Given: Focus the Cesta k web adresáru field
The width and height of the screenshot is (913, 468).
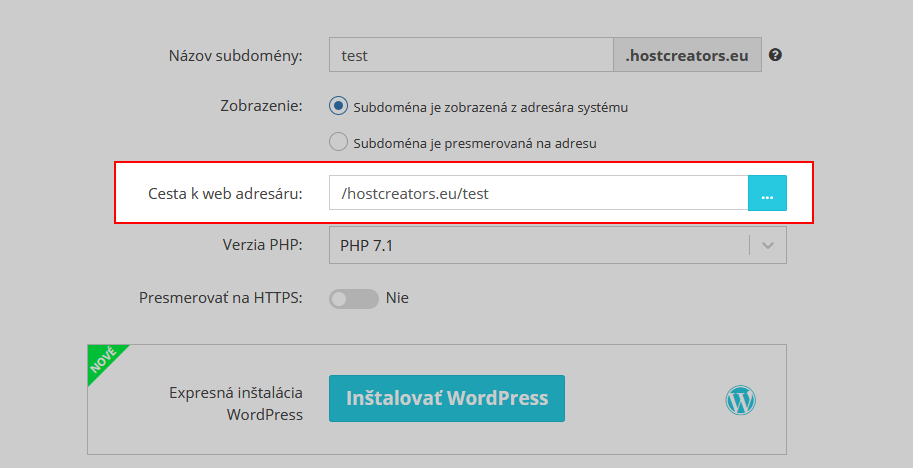Looking at the screenshot, I should [x=539, y=193].
